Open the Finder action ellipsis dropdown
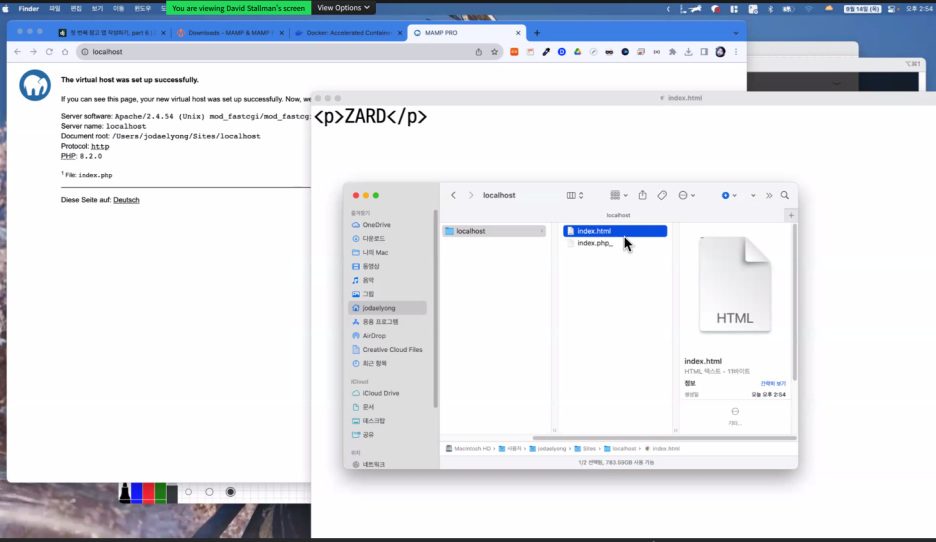The image size is (936, 542). point(686,195)
